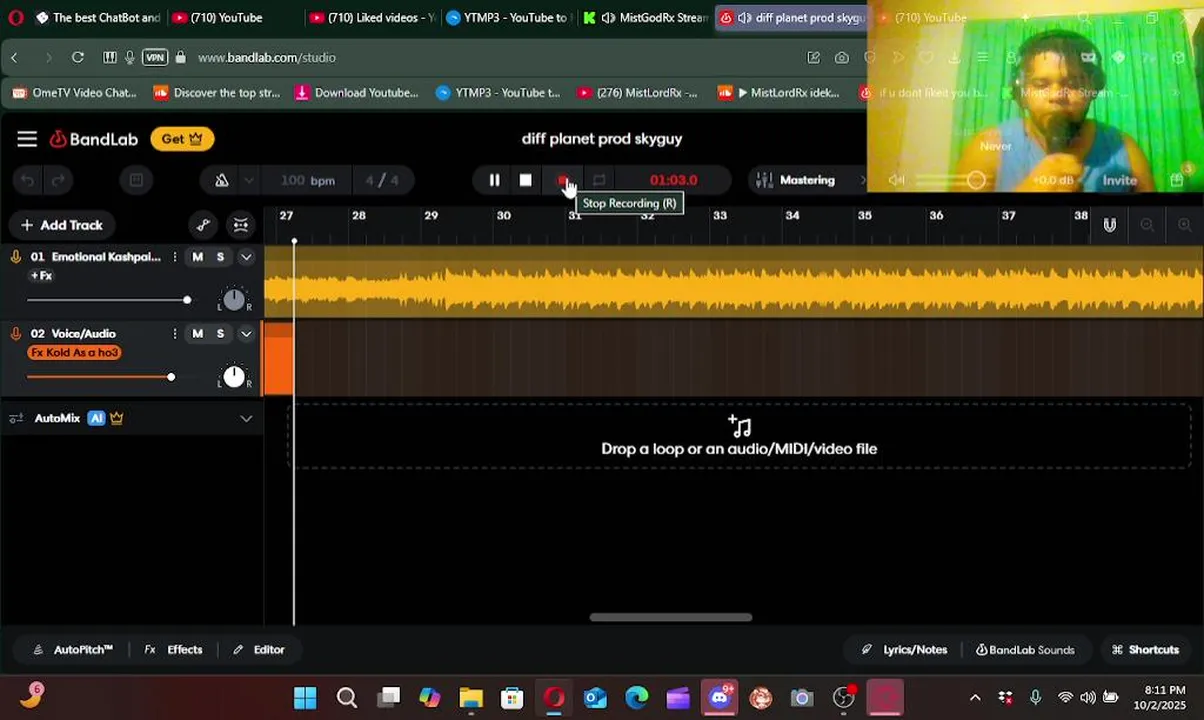The width and height of the screenshot is (1204, 720).
Task: Open the Windows Start menu
Action: coord(305,697)
